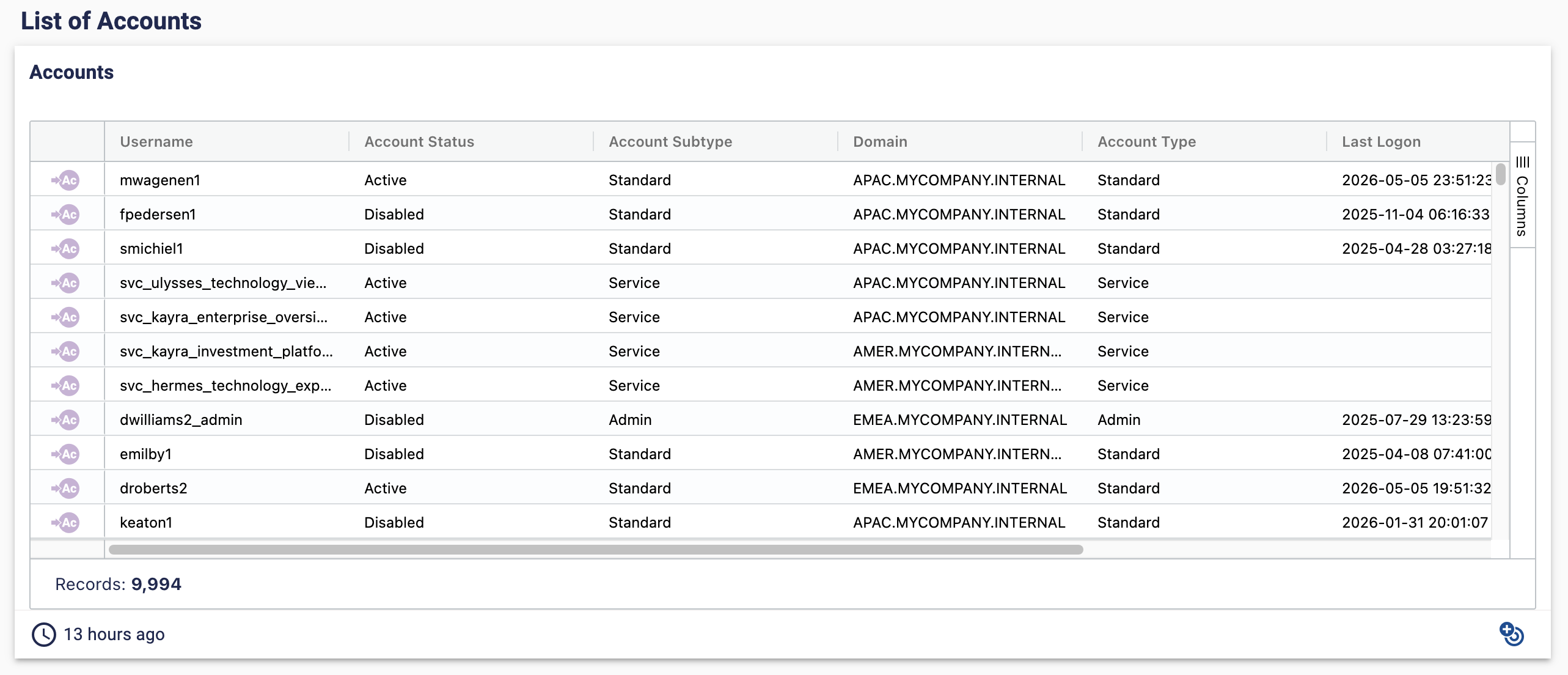
Task: Click last logon 2025-11-04 06:16:33
Action: (x=1416, y=215)
